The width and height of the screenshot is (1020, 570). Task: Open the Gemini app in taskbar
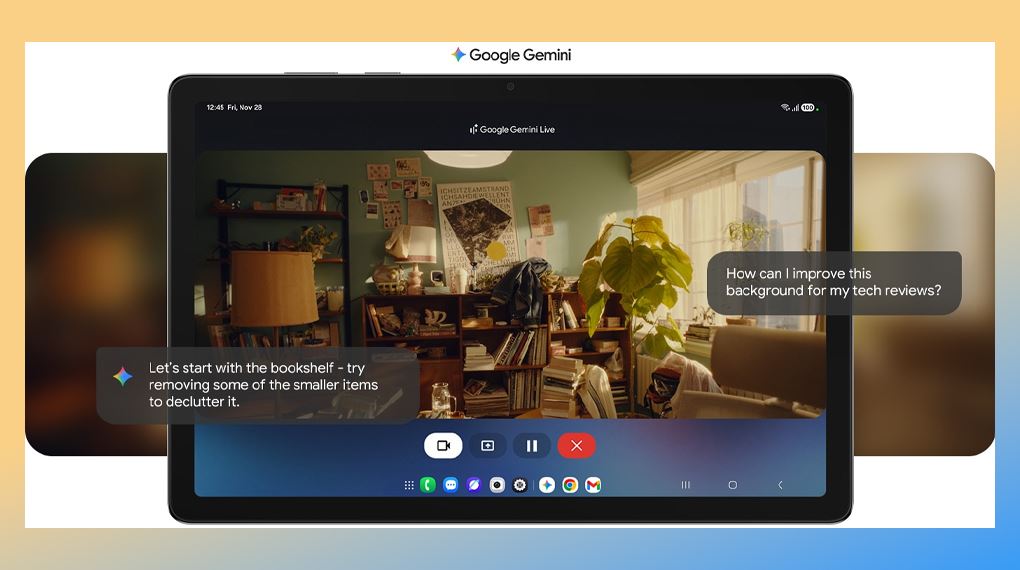click(547, 485)
